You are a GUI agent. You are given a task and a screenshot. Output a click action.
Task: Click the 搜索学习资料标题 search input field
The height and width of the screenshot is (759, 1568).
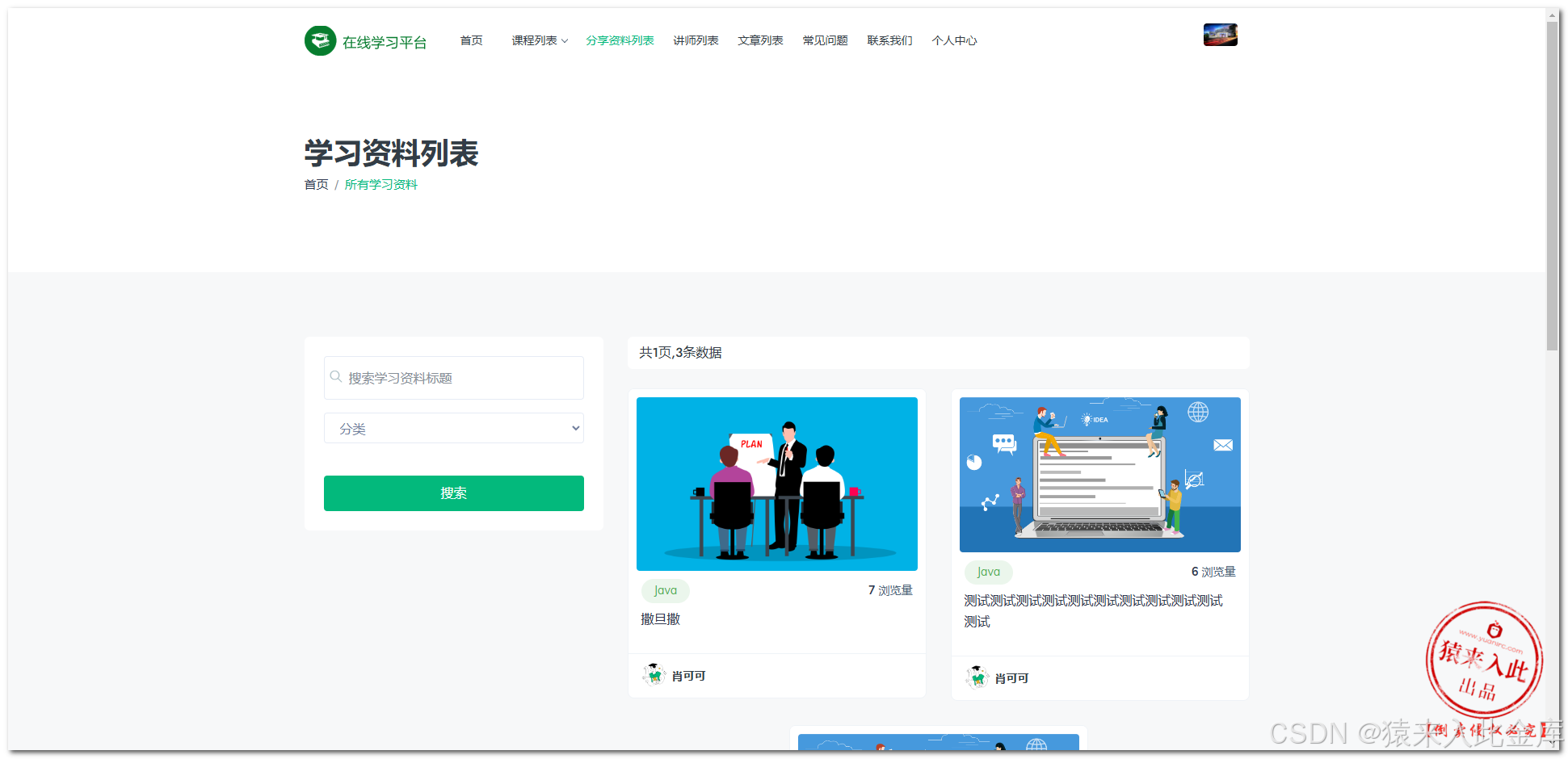point(453,377)
